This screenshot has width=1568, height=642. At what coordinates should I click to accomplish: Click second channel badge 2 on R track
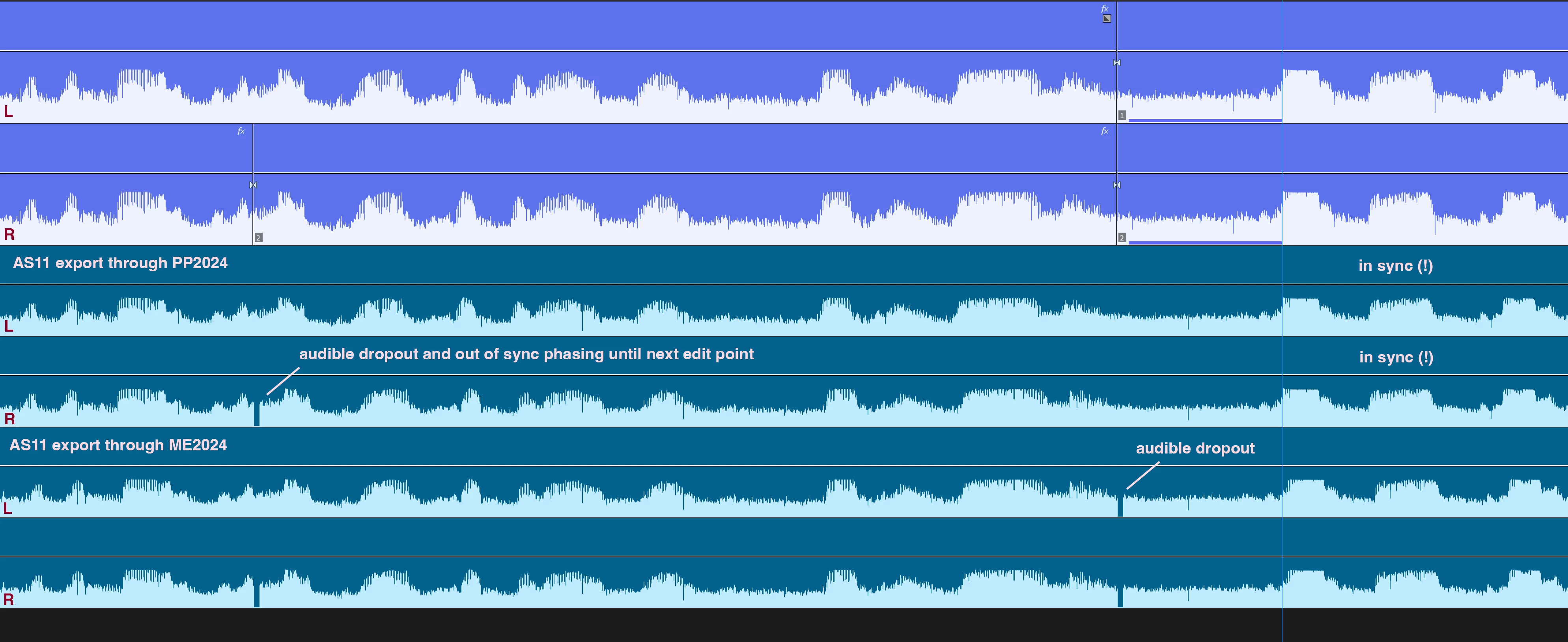tap(1122, 238)
